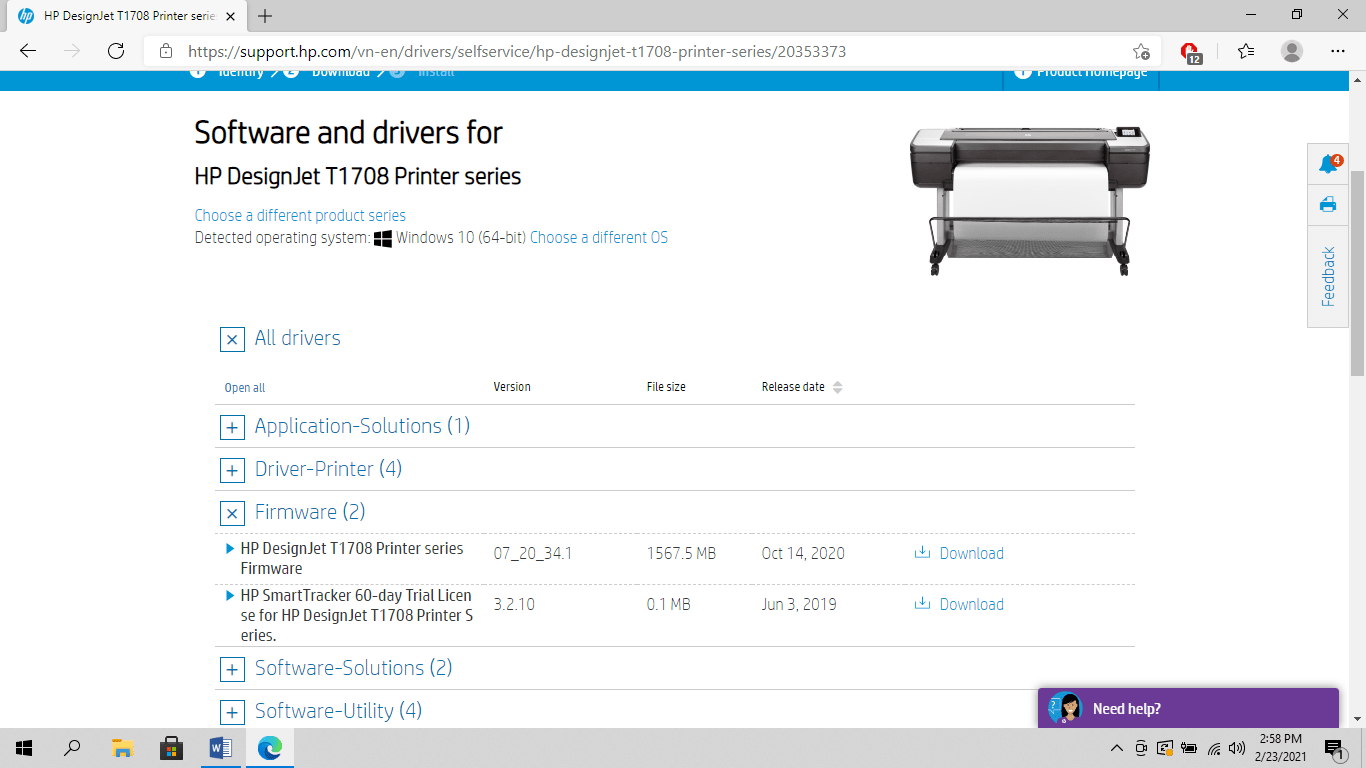Open a new browser tab with plus
The image size is (1366, 768).
pos(265,16)
